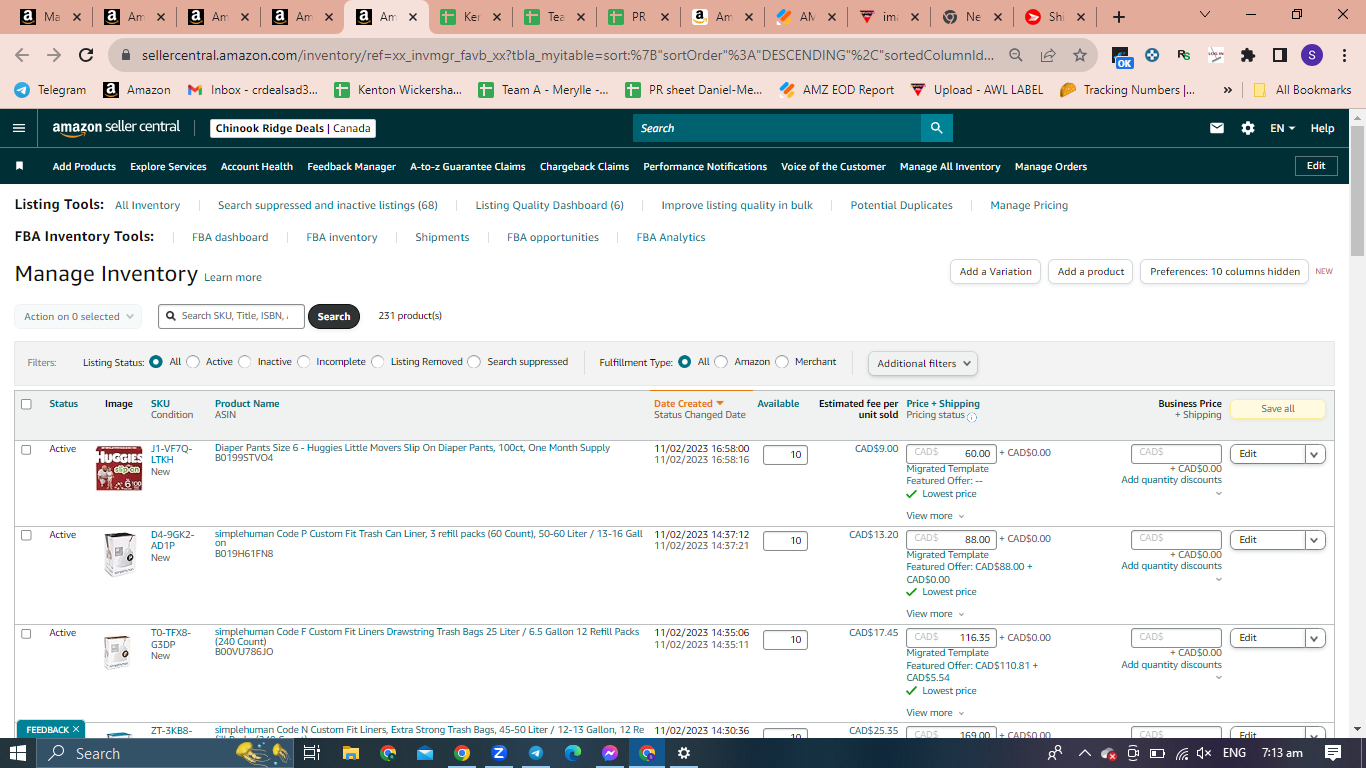The image size is (1366, 768).
Task: Open the Manage Orders menu item
Action: (1051, 166)
